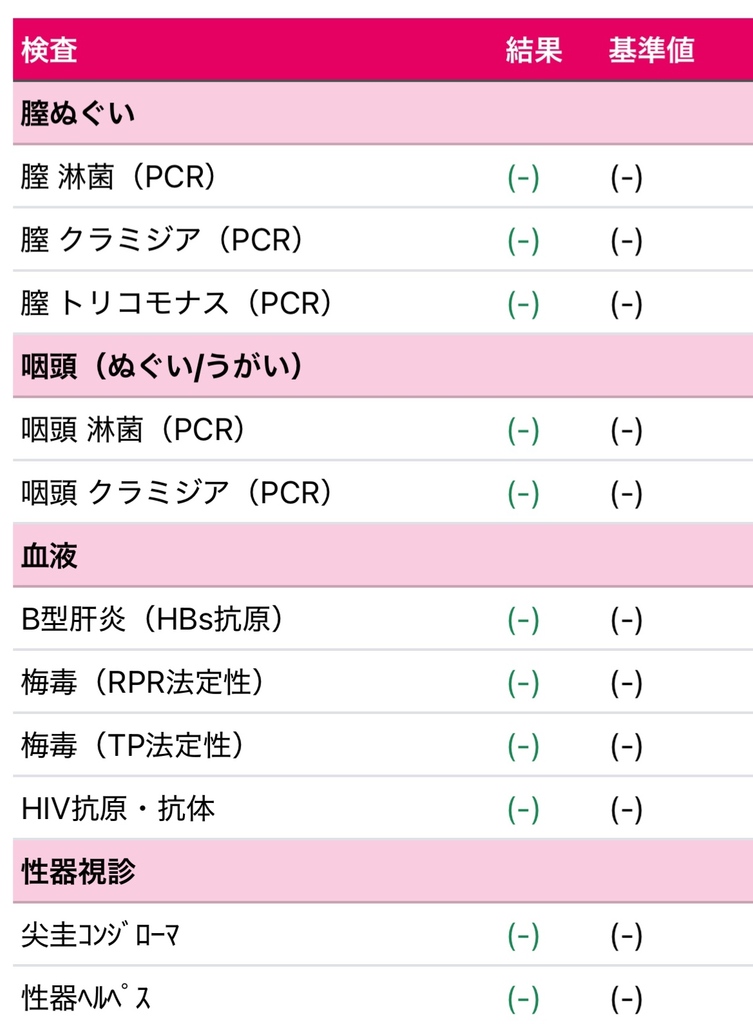Select the 膣 クラミジア（PCR）row label
This screenshot has width=753, height=1024.
[x=163, y=240]
